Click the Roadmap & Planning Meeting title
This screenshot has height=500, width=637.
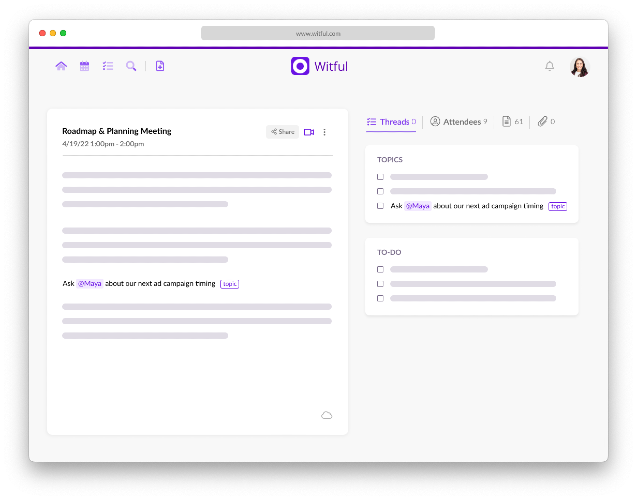pyautogui.click(x=117, y=131)
